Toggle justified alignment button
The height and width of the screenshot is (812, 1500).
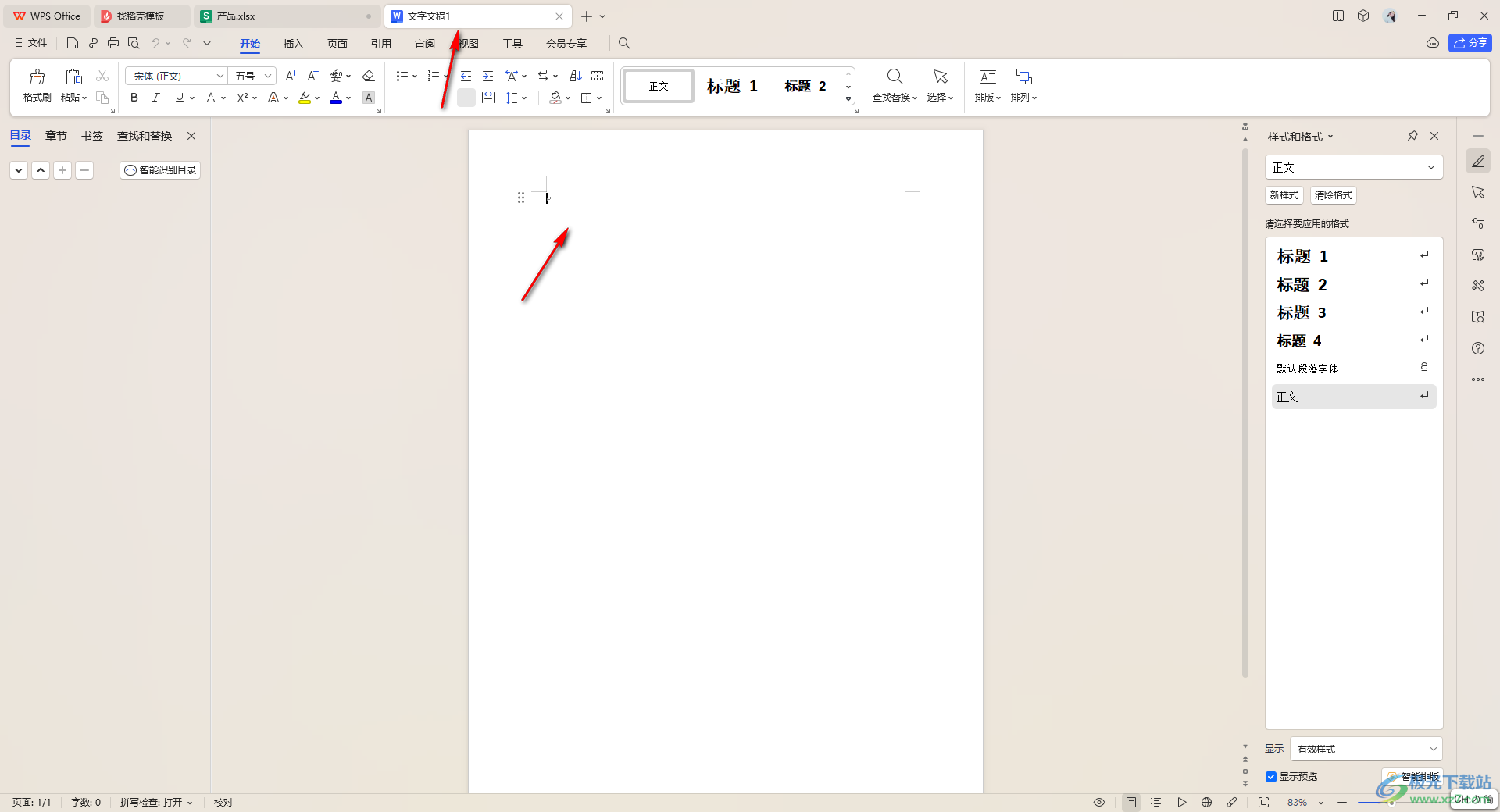coord(466,98)
